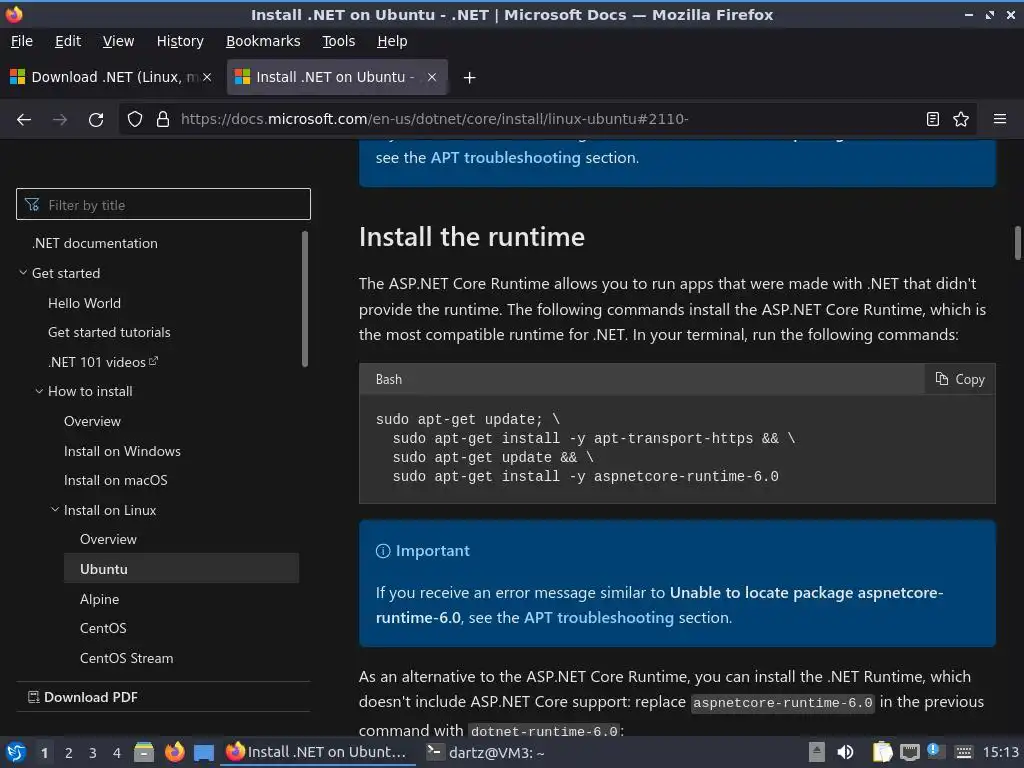Open the desktop start menu icon

coord(16,752)
